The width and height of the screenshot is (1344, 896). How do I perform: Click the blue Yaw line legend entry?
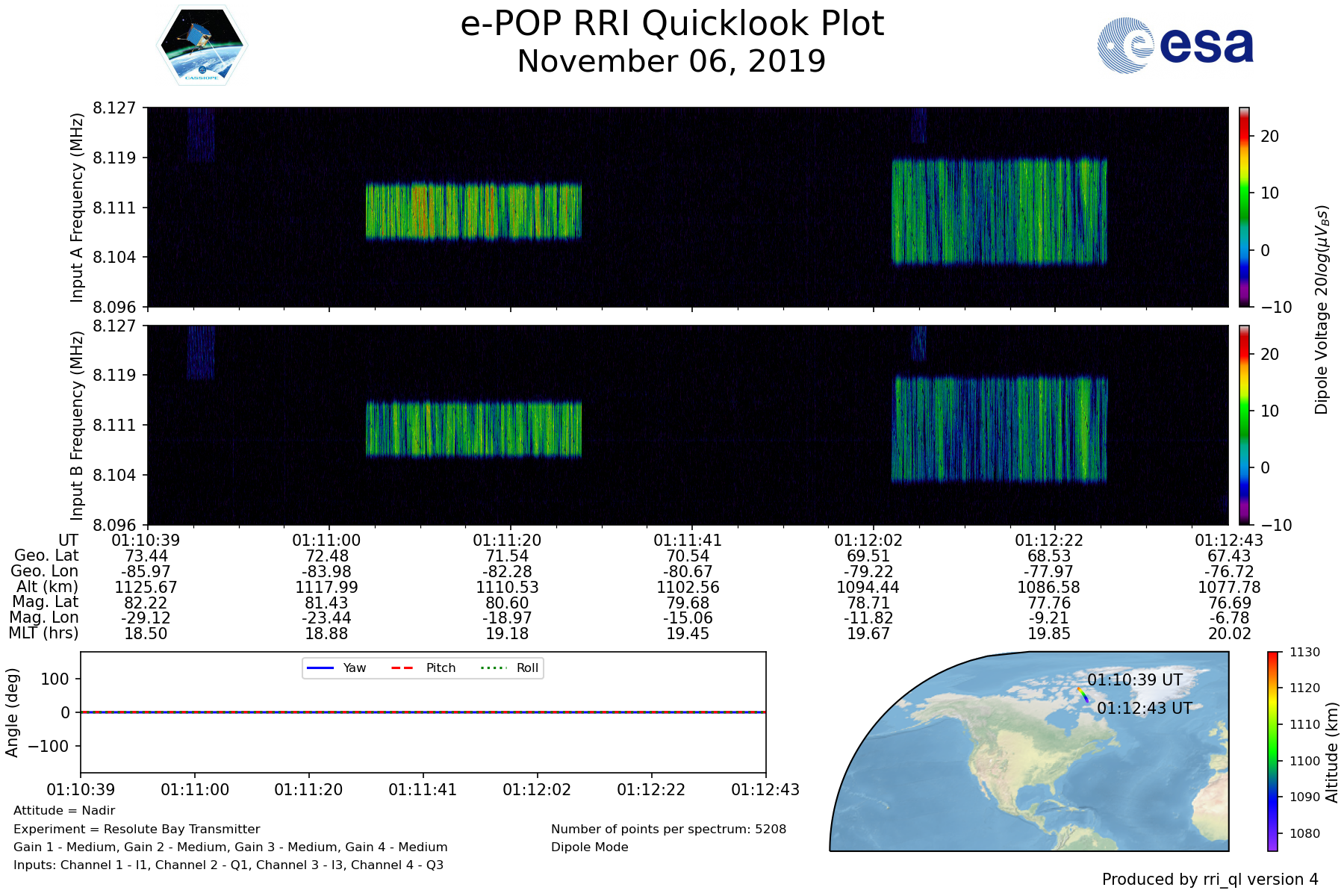pos(335,668)
